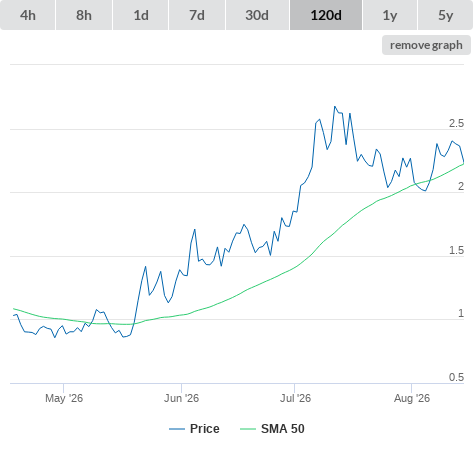This screenshot has width=474, height=455.
Task: Click the Jul '26 axis tick label
Action: [x=295, y=398]
